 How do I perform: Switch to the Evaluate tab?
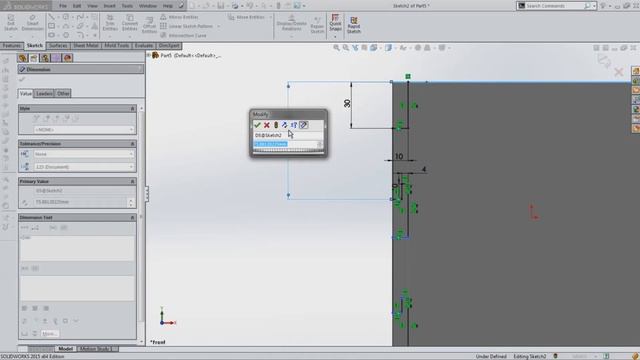(x=144, y=46)
